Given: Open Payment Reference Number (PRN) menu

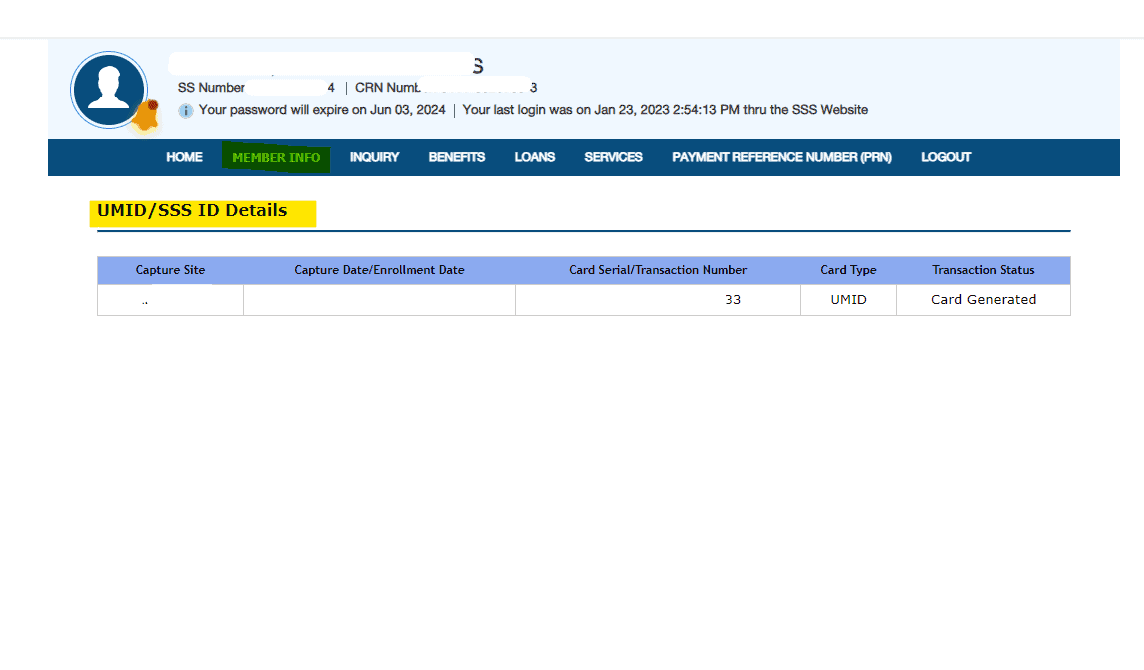Looking at the screenshot, I should 781,157.
